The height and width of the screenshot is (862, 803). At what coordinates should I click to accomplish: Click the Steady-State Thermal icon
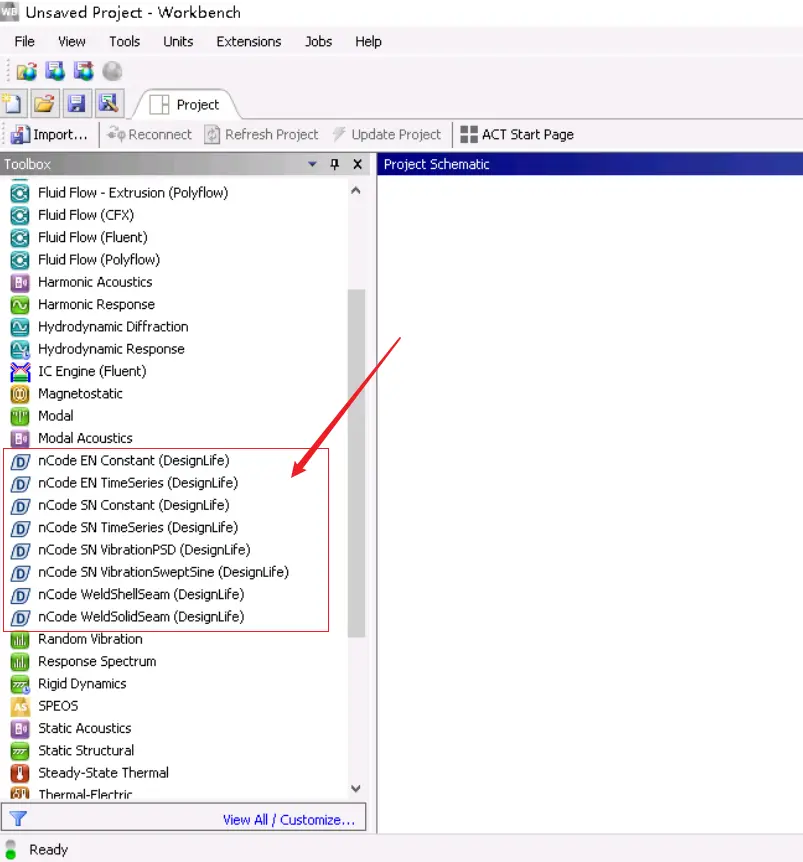coord(20,773)
